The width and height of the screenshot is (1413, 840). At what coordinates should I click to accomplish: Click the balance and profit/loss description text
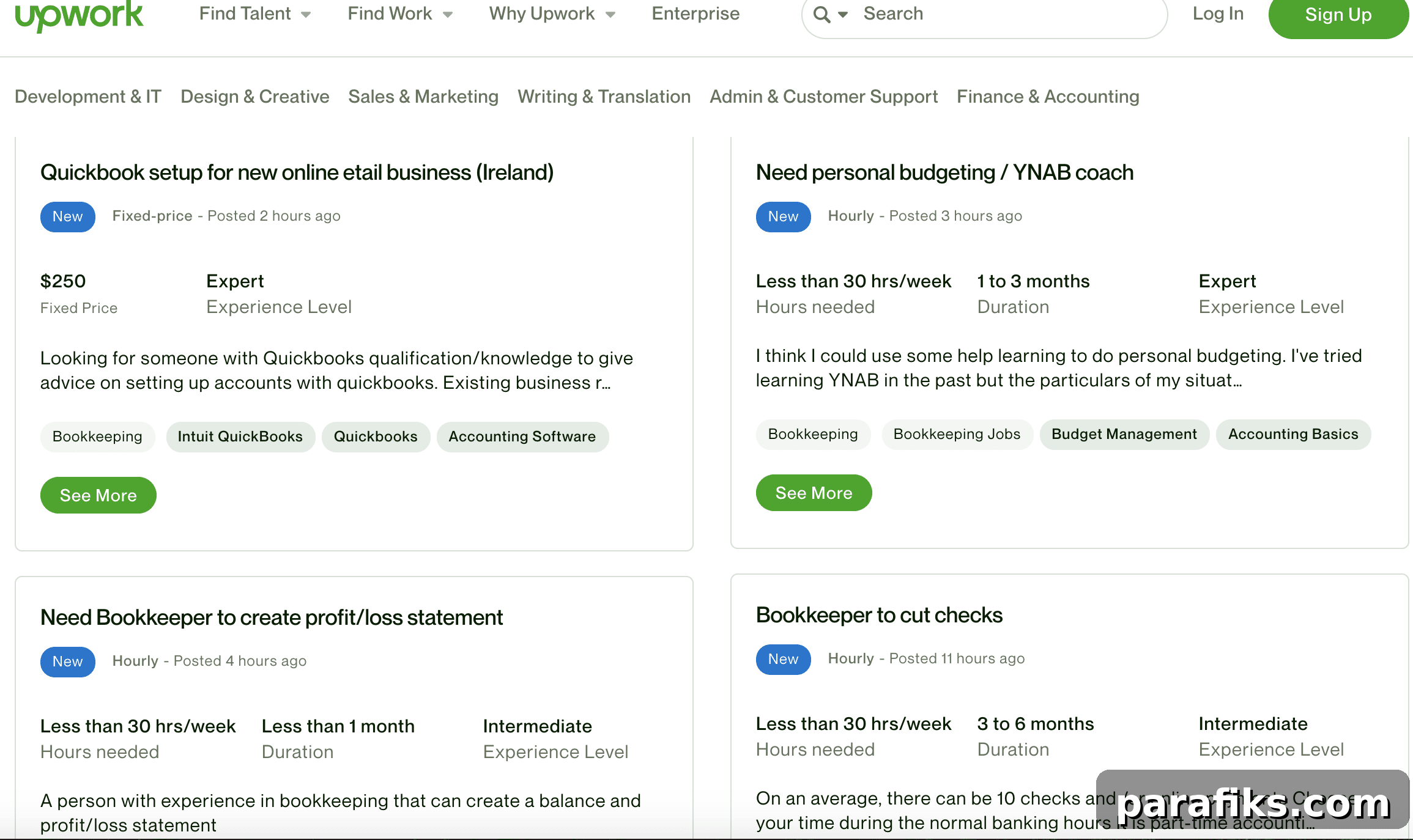point(341,813)
